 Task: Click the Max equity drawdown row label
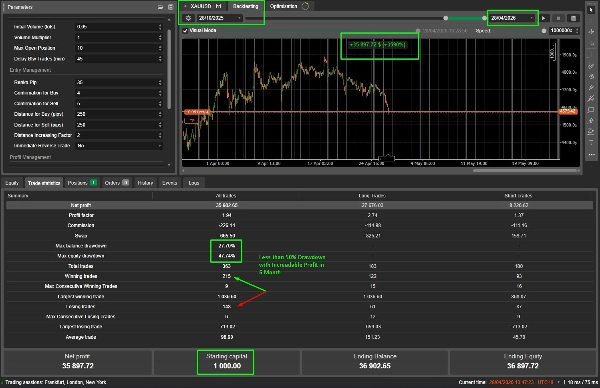[81, 256]
